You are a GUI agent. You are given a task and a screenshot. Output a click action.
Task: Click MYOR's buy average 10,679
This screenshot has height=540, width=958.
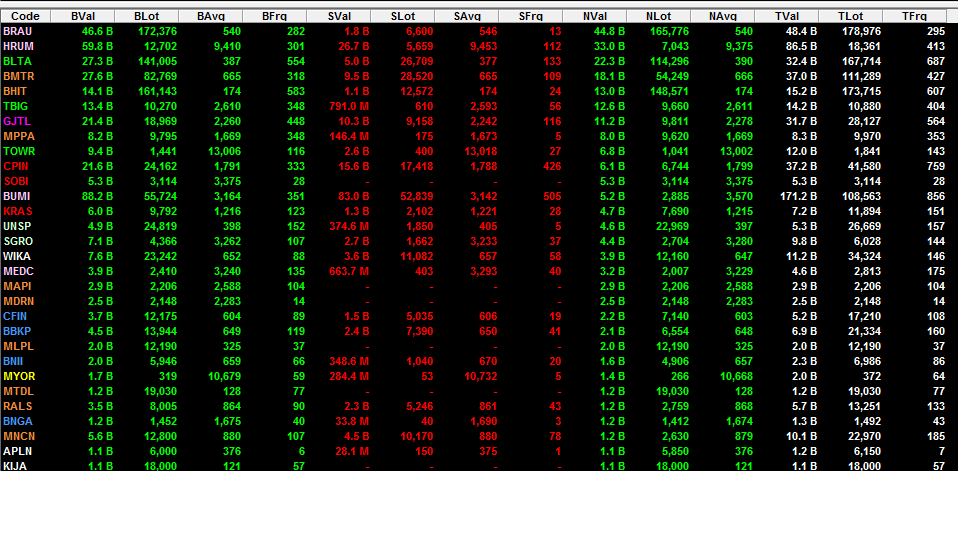(x=224, y=376)
